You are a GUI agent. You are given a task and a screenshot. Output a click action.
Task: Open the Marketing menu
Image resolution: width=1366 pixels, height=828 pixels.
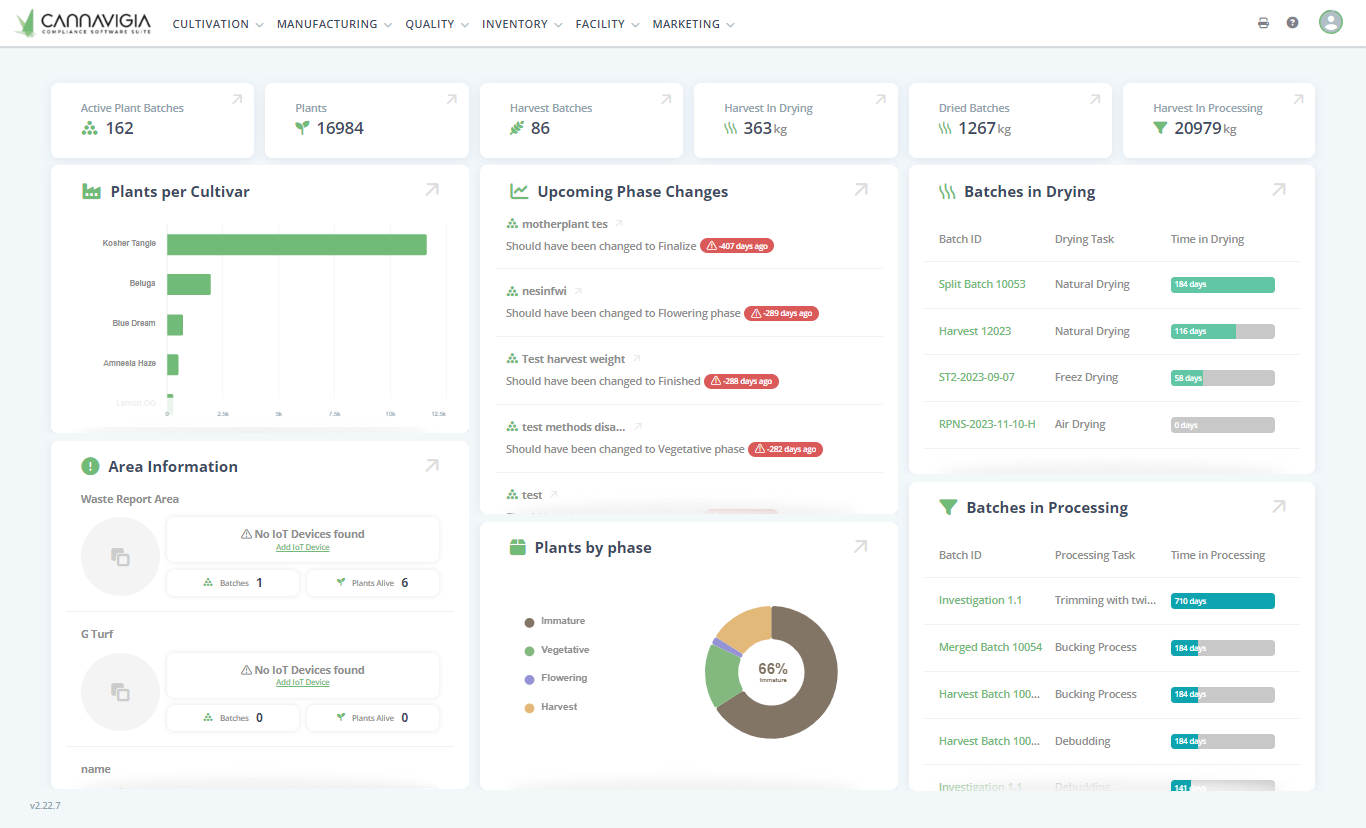(693, 24)
